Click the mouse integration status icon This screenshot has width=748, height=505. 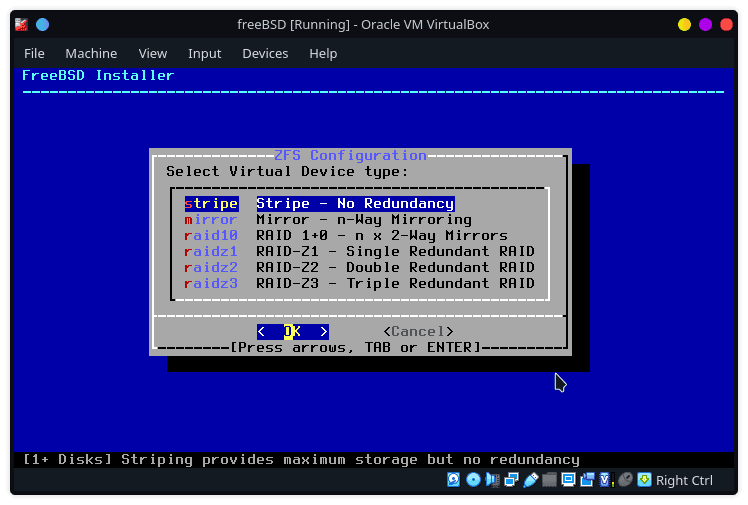point(625,480)
